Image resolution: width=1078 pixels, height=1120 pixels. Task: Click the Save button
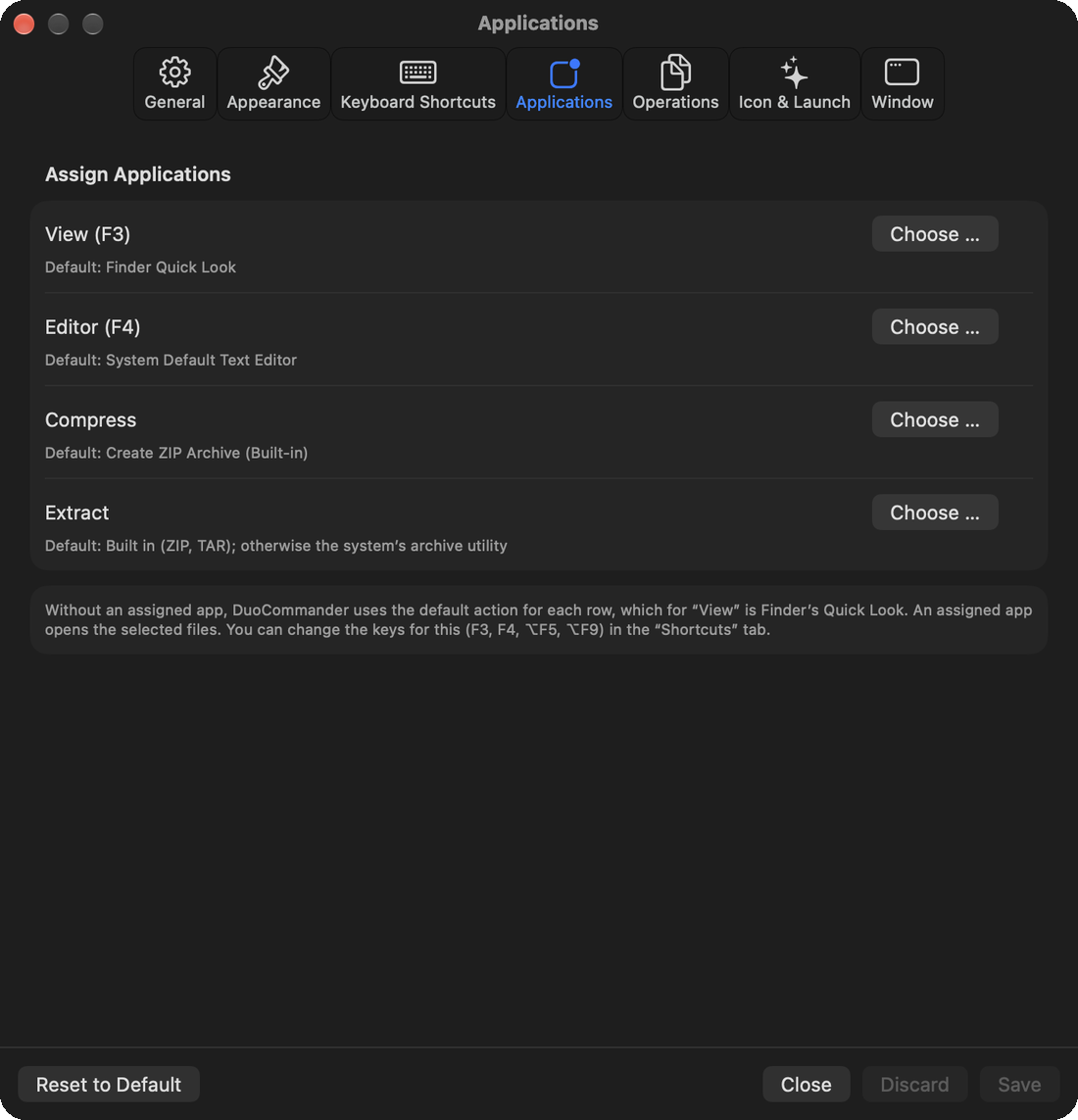[x=1018, y=1085]
